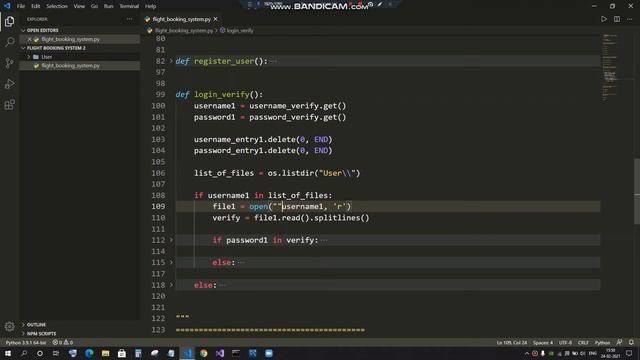Close flight_booking_system.py in Open Editors list
The image size is (640, 360).
point(29,39)
